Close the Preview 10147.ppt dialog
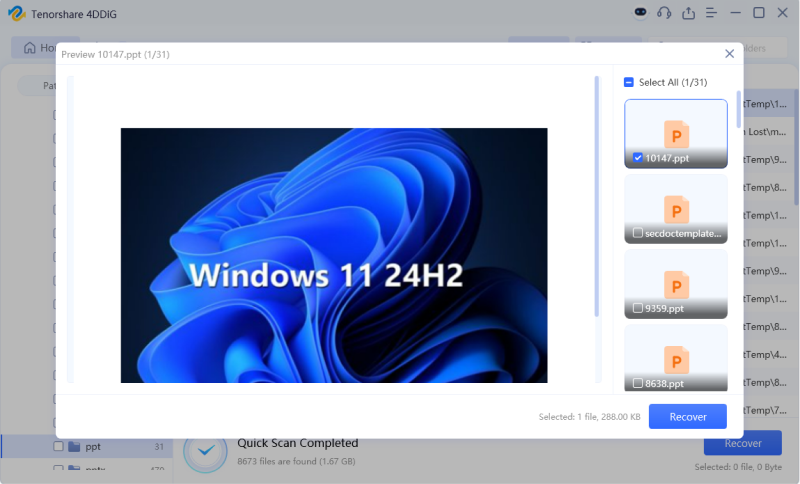The height and width of the screenshot is (484, 800). click(x=729, y=54)
